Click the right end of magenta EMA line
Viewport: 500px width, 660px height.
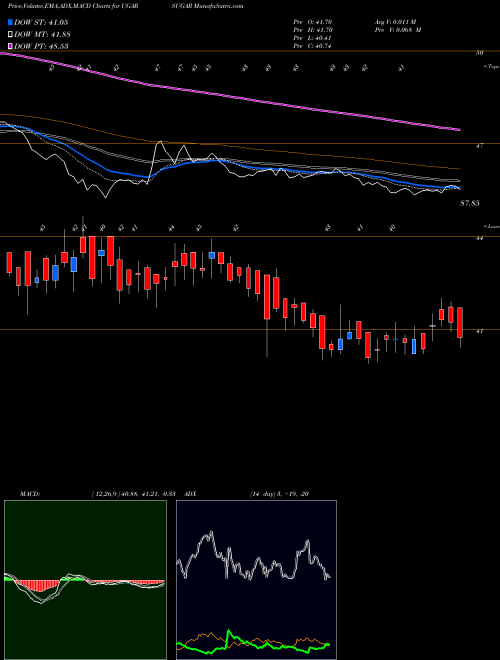coord(458,130)
